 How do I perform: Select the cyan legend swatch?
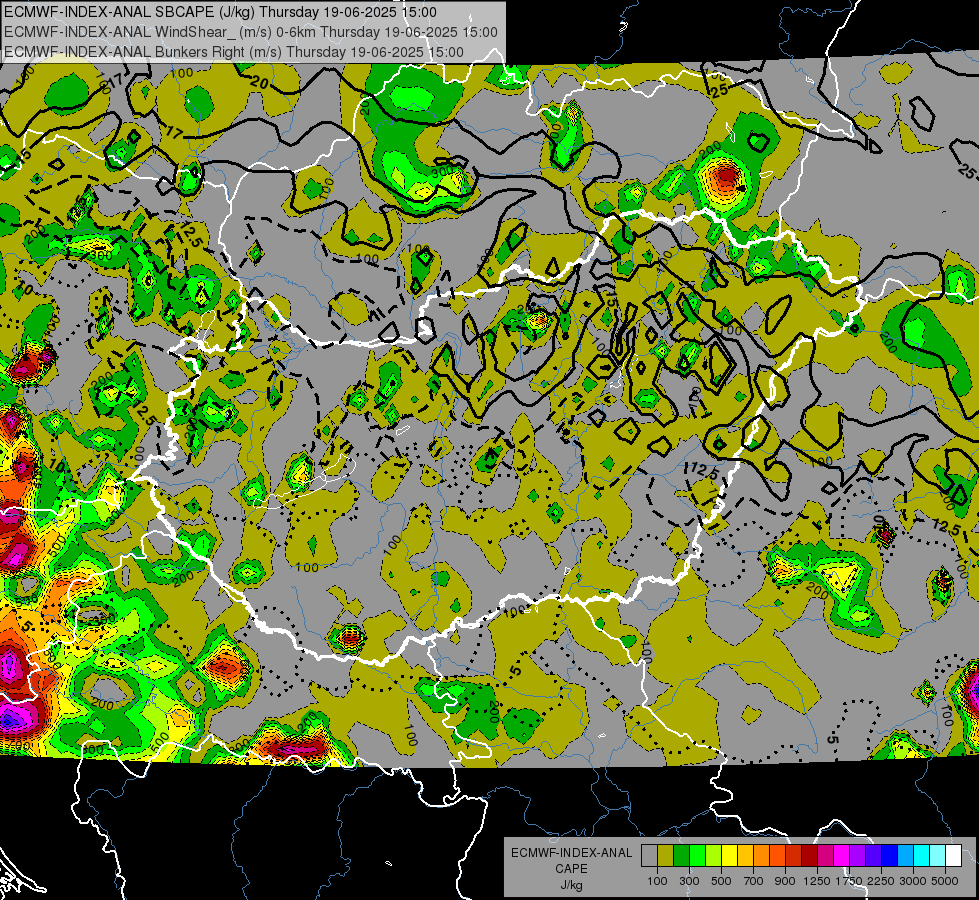pyautogui.click(x=922, y=856)
